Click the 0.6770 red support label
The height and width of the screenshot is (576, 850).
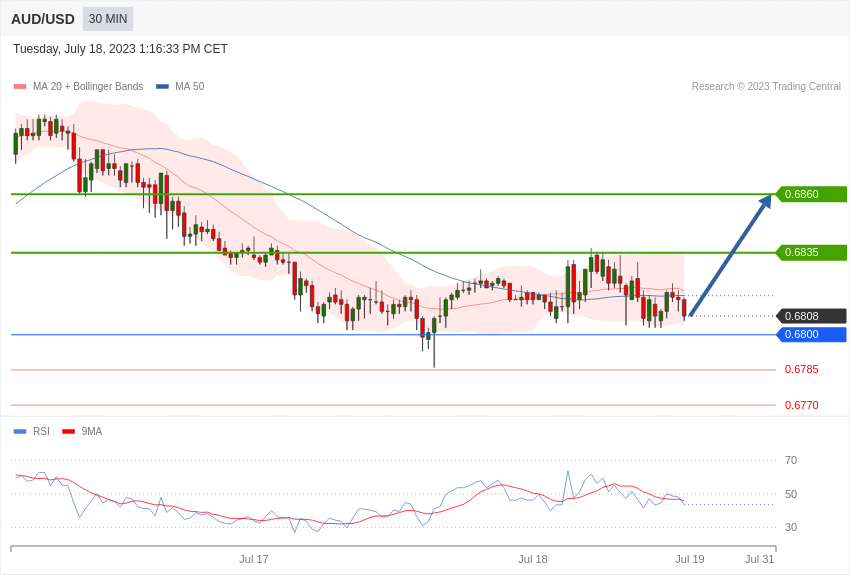[x=802, y=405]
